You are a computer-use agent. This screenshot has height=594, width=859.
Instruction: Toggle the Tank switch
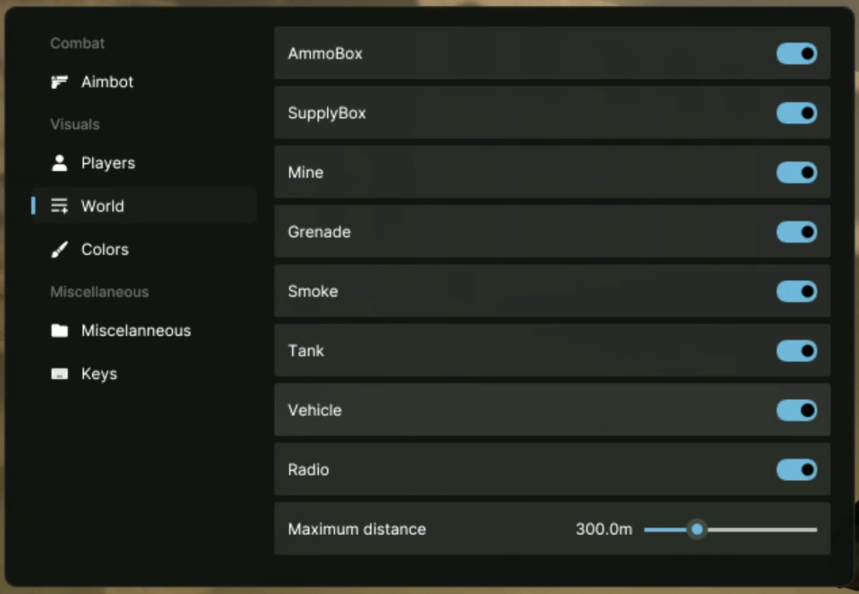796,351
